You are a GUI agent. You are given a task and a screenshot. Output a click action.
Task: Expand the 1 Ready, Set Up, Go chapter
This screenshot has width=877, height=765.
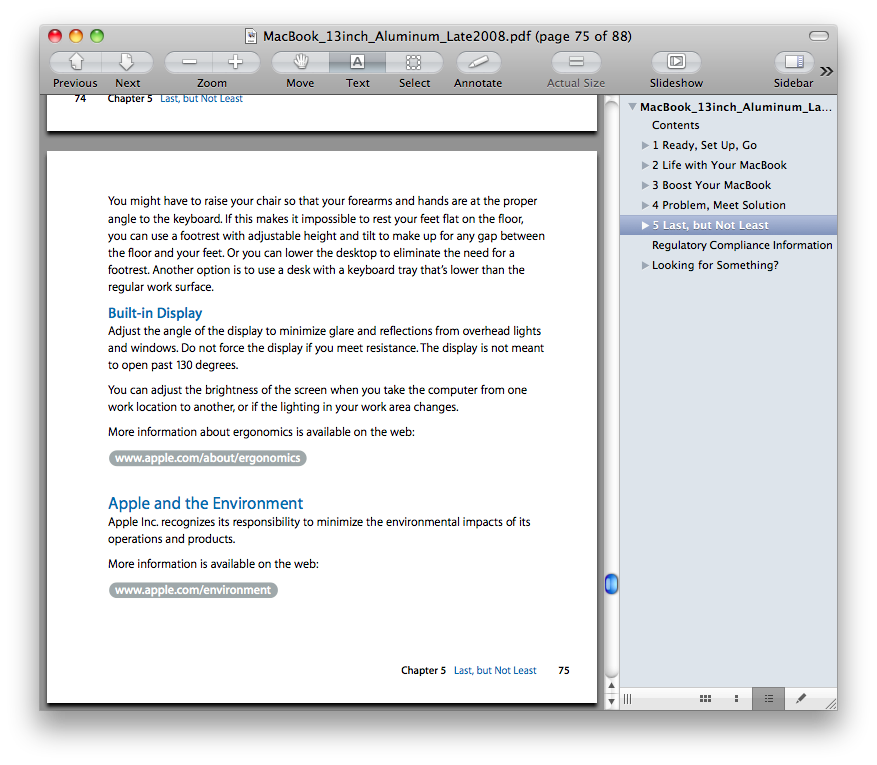tap(645, 145)
